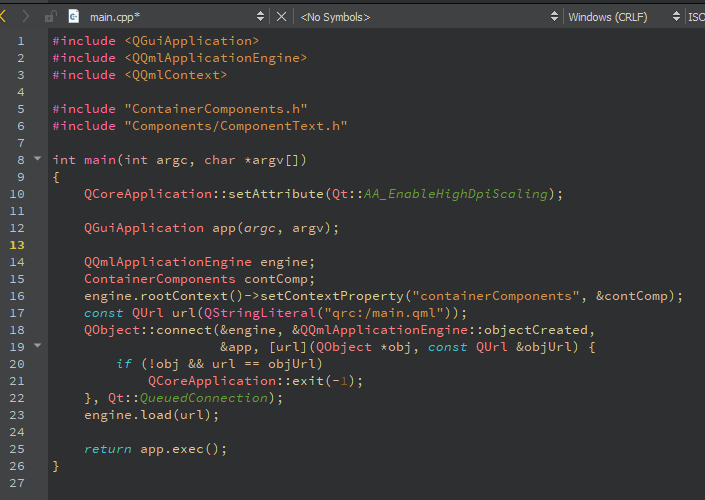Close the main.cpp document
The image size is (705, 500).
coord(281,17)
